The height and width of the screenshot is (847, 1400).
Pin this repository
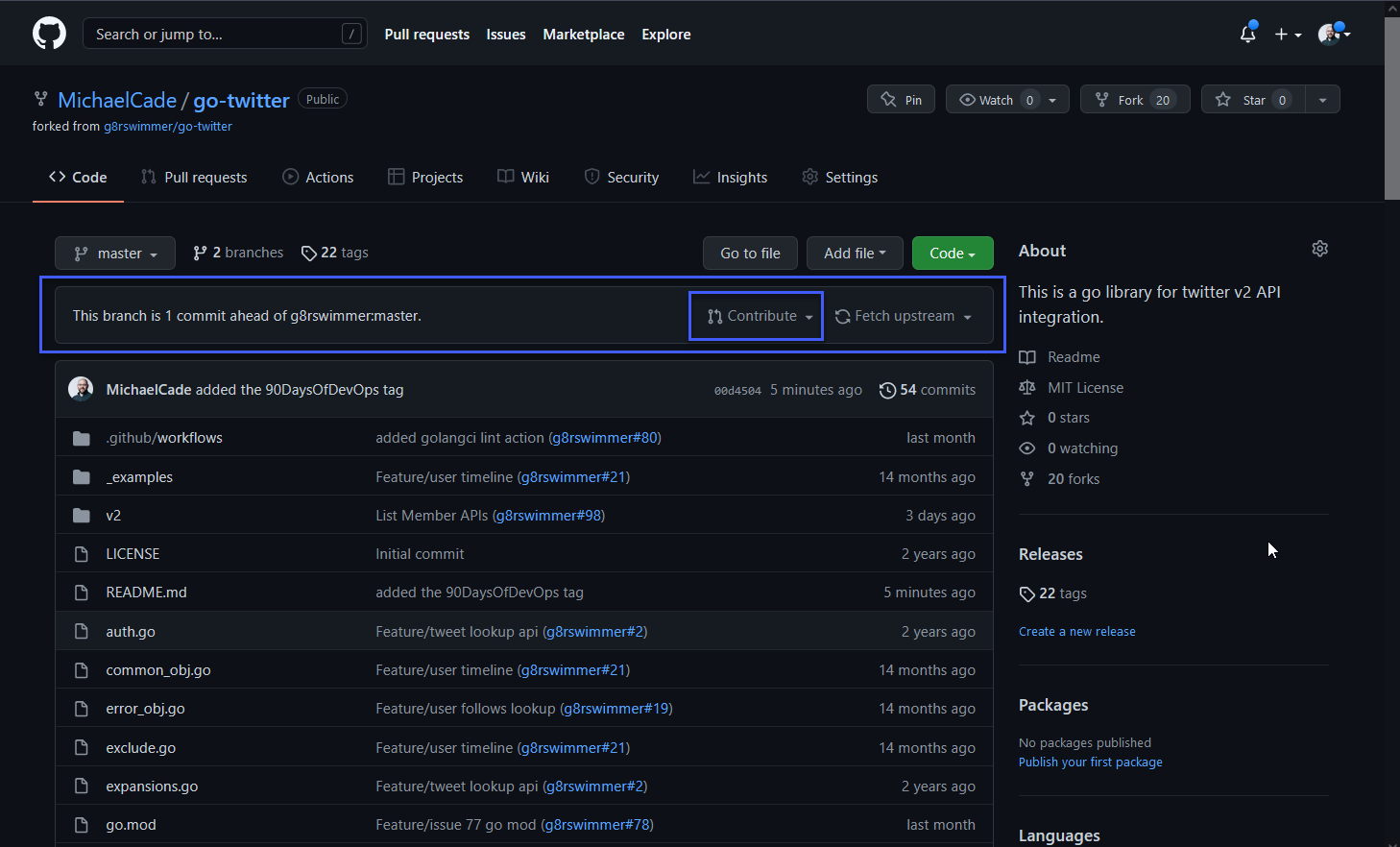[900, 98]
